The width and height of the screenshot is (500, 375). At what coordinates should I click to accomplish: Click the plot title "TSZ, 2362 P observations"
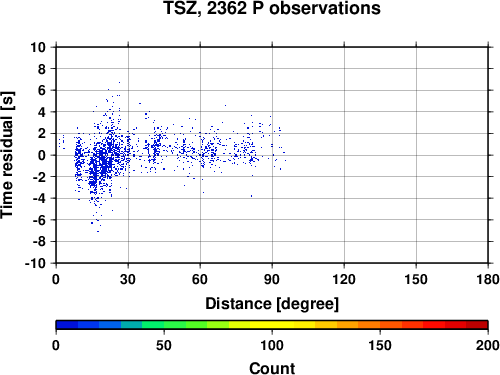click(x=272, y=8)
